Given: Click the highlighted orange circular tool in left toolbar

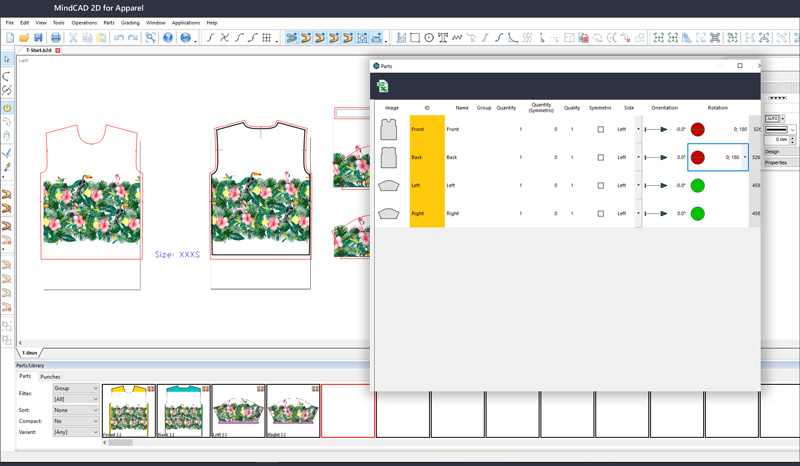Looking at the screenshot, I should click(x=7, y=108).
